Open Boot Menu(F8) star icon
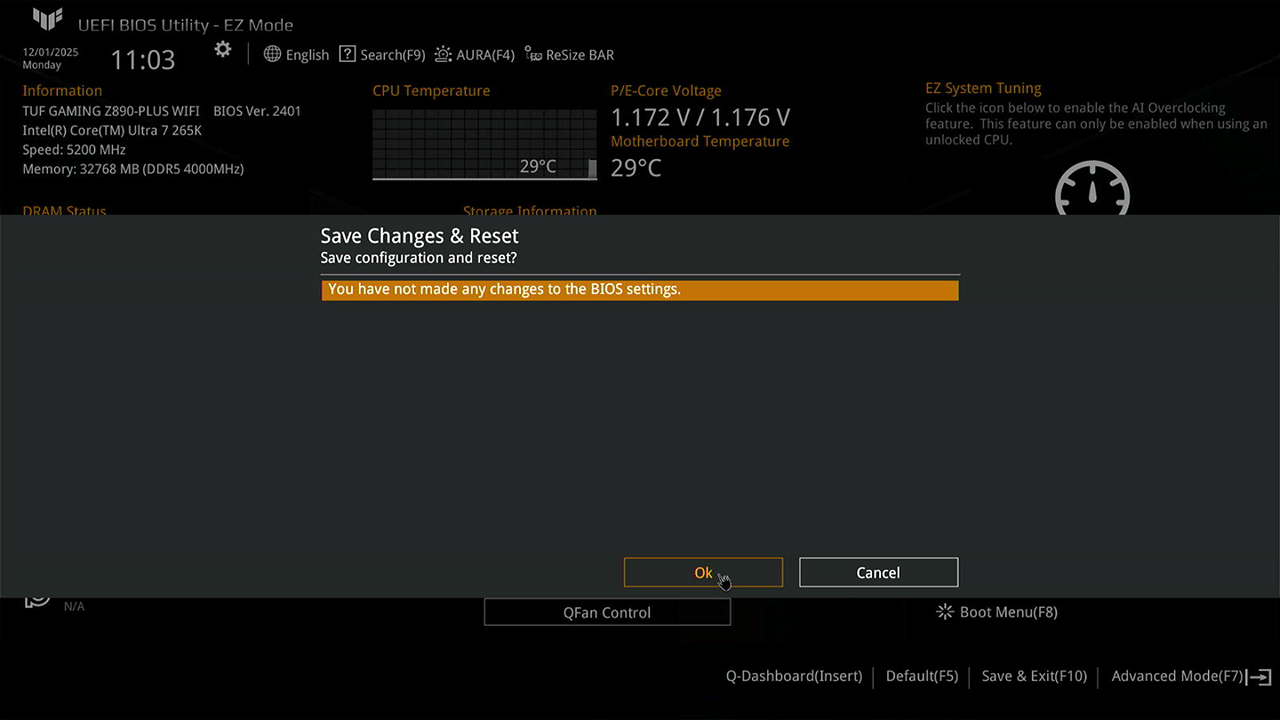 point(944,611)
